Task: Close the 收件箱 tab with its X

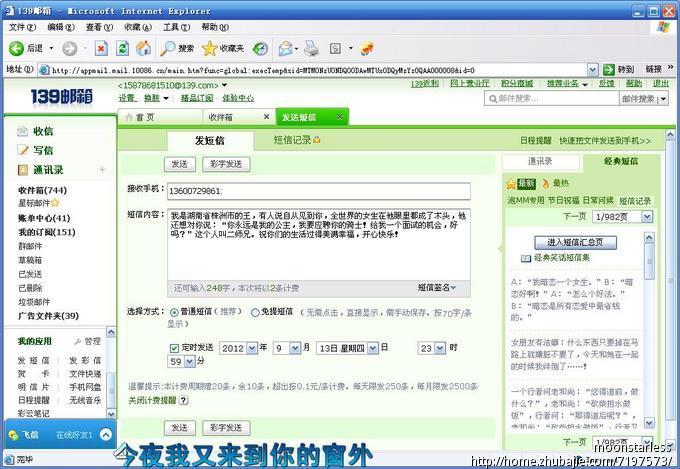Action: (x=266, y=117)
